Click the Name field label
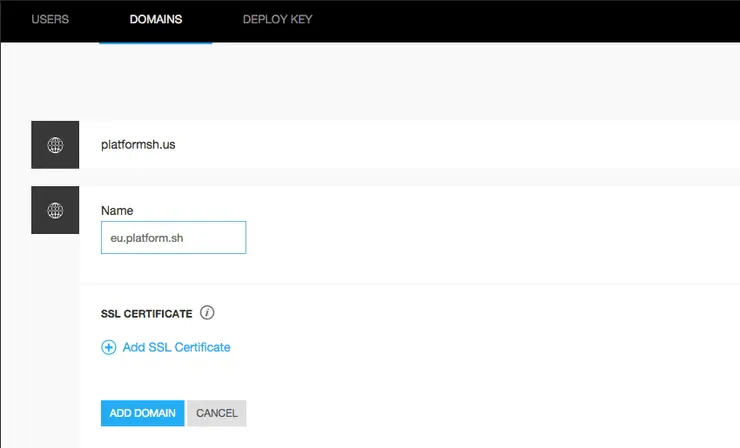 (x=117, y=211)
